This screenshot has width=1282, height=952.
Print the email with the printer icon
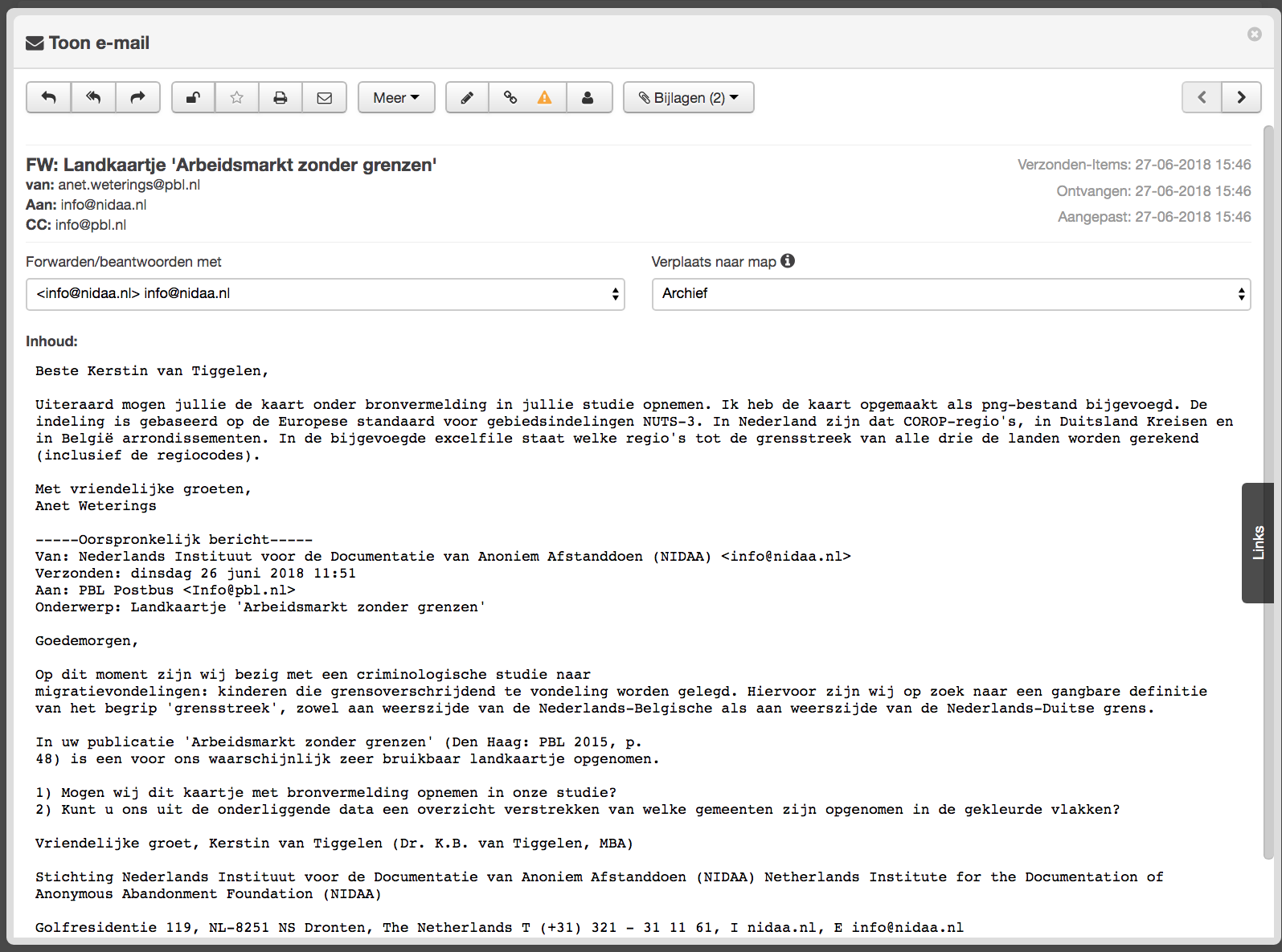[x=280, y=97]
